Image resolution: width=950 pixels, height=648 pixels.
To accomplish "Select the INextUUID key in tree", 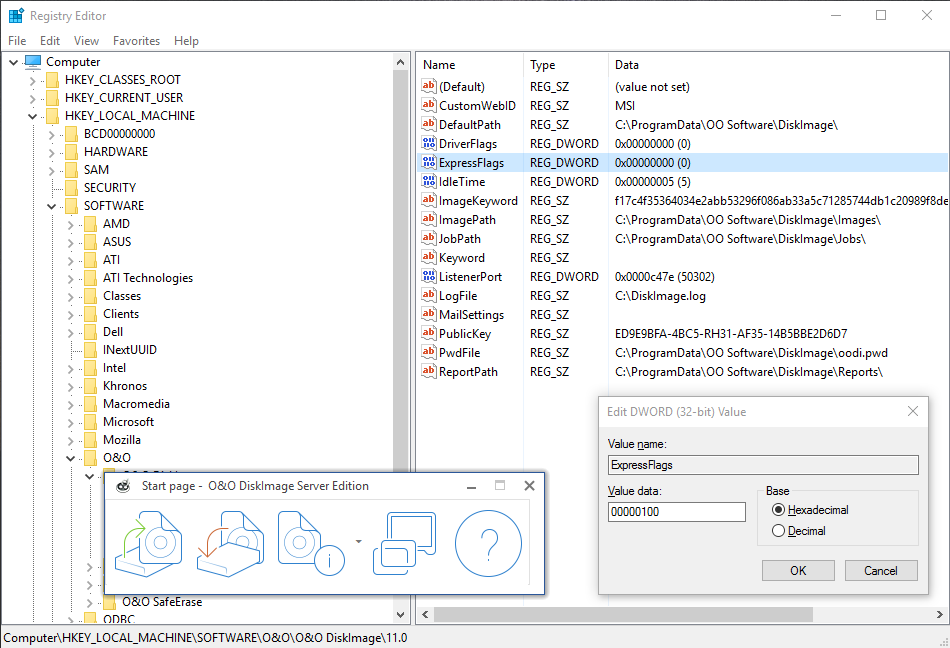I will pos(130,349).
